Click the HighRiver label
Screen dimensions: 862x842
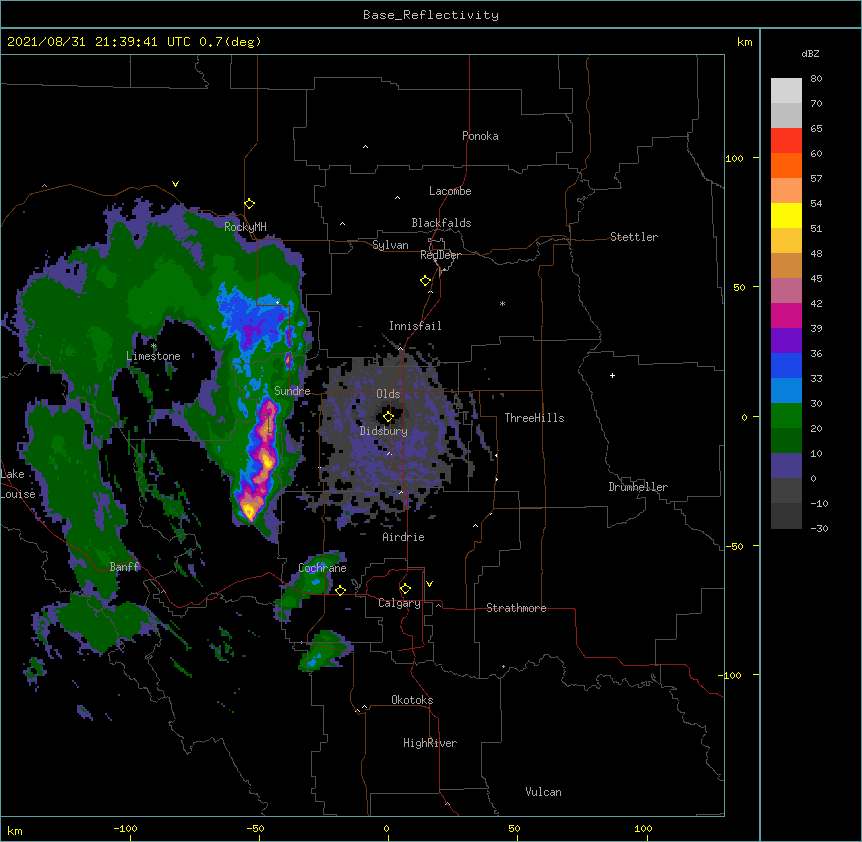click(x=430, y=743)
